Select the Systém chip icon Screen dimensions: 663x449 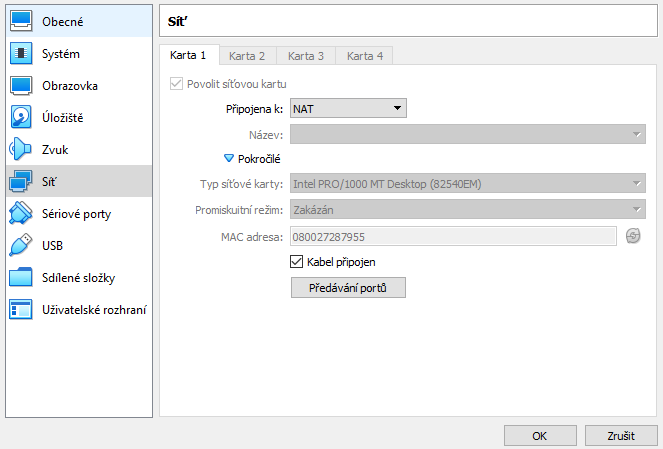coord(21,53)
